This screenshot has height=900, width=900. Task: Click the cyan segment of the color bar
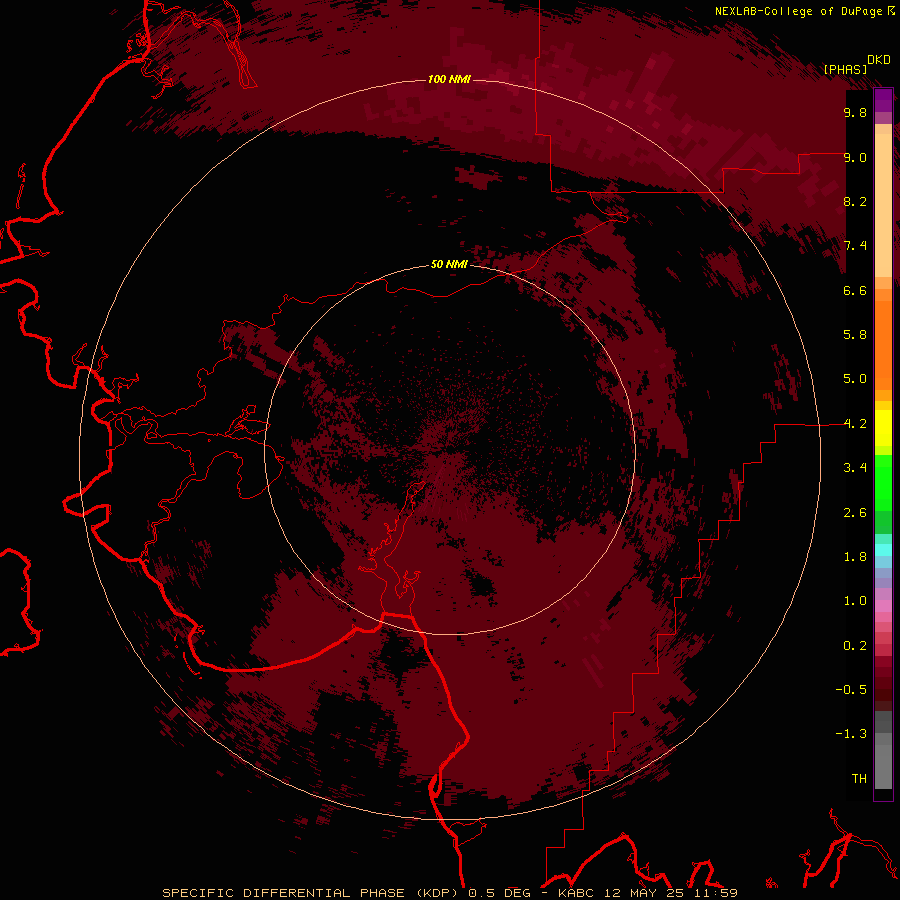pos(883,549)
